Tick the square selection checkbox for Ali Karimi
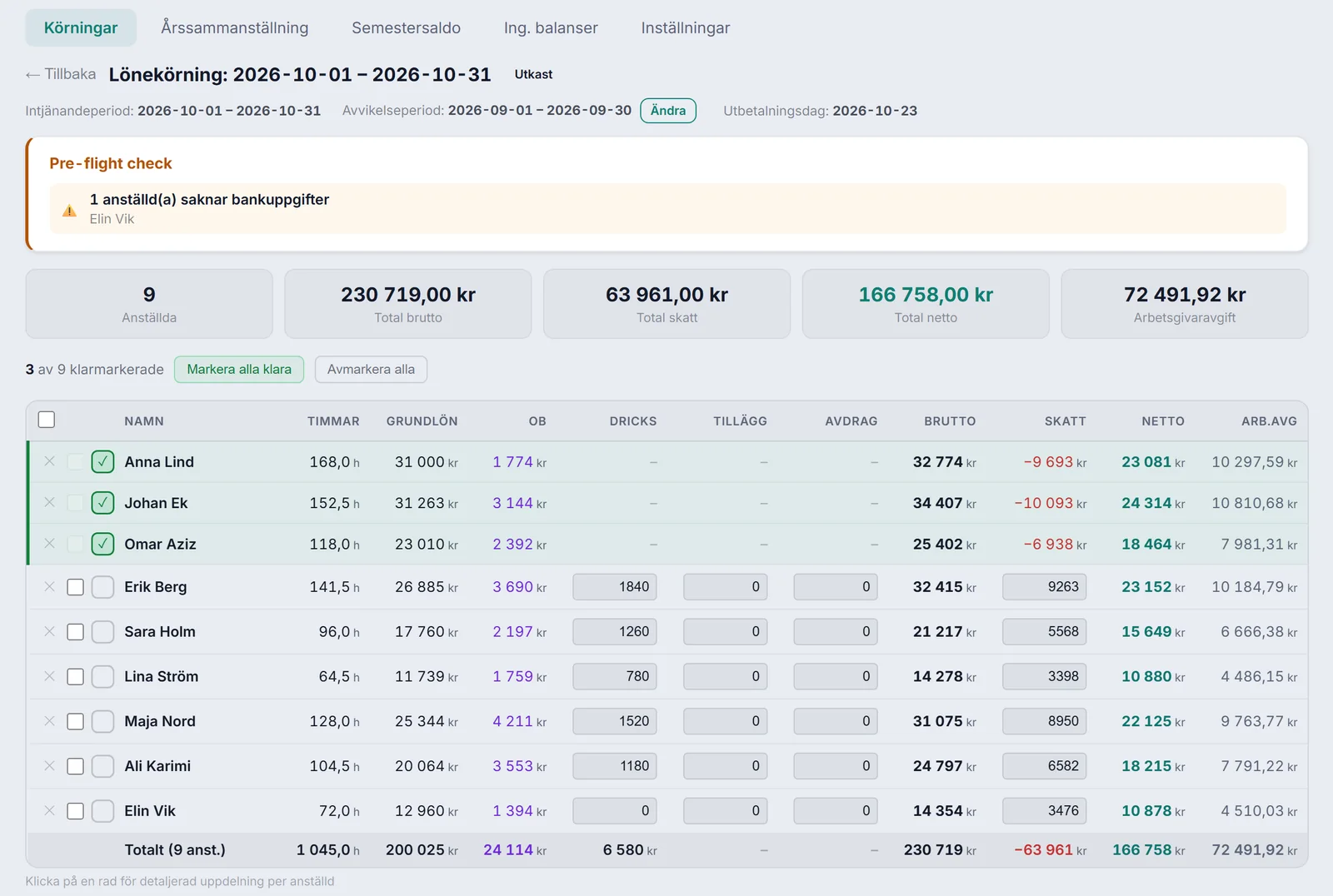The width and height of the screenshot is (1333, 896). (x=75, y=766)
